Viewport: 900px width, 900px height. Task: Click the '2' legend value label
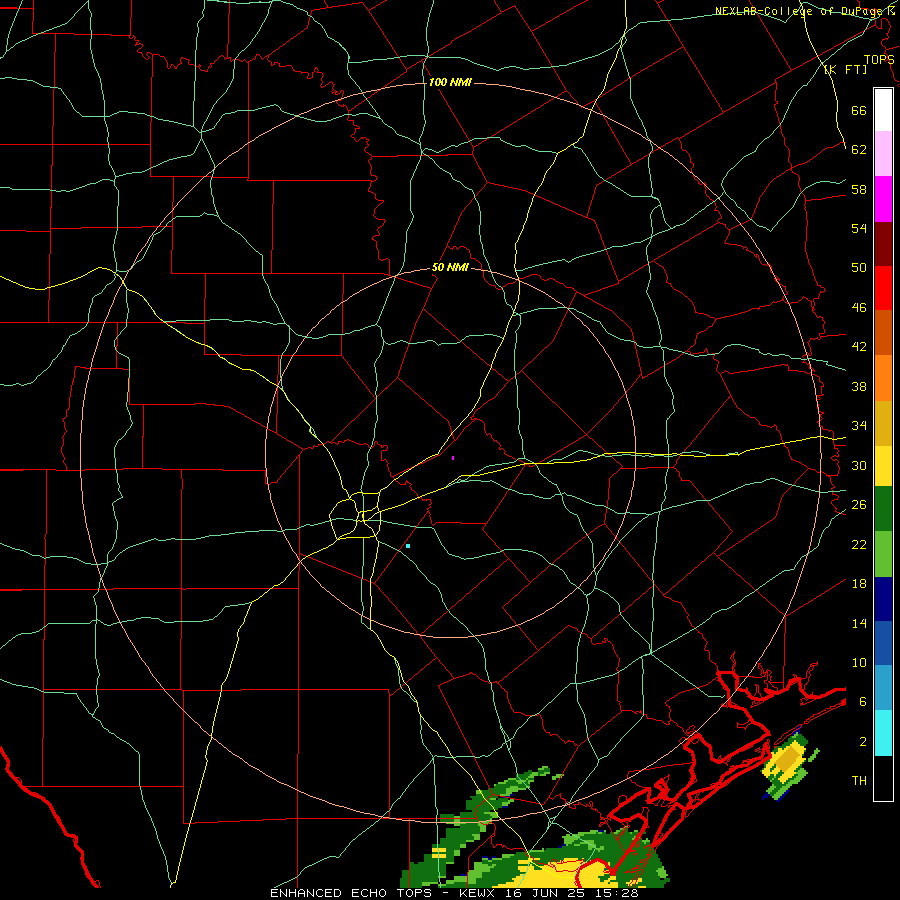coord(863,742)
